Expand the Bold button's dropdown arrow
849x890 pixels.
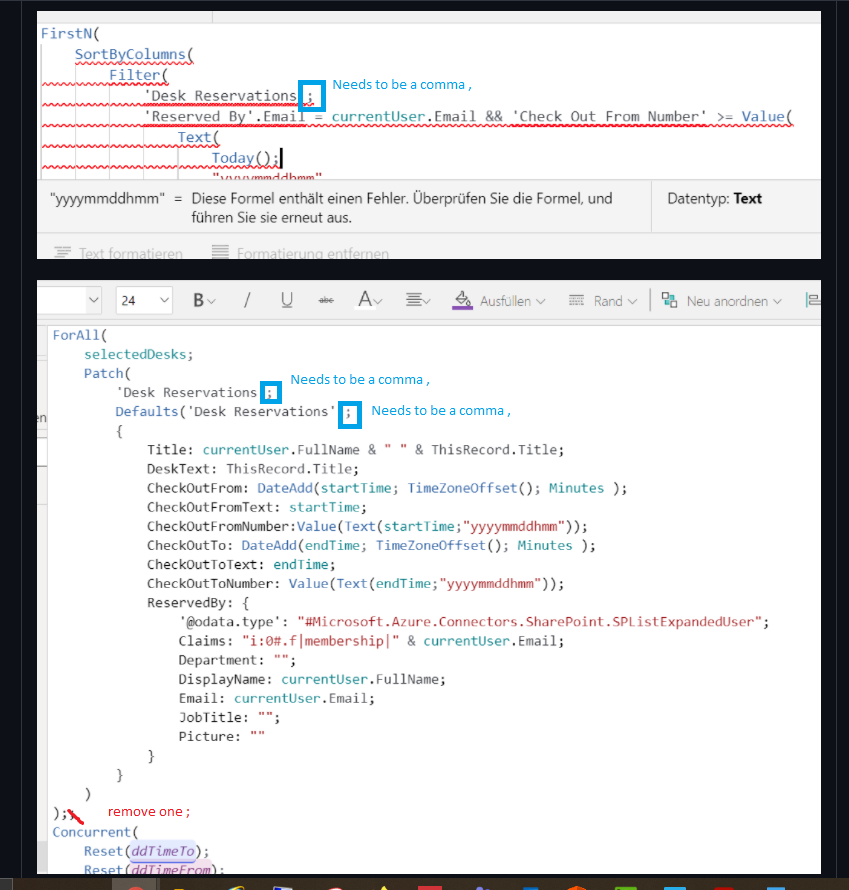(210, 300)
